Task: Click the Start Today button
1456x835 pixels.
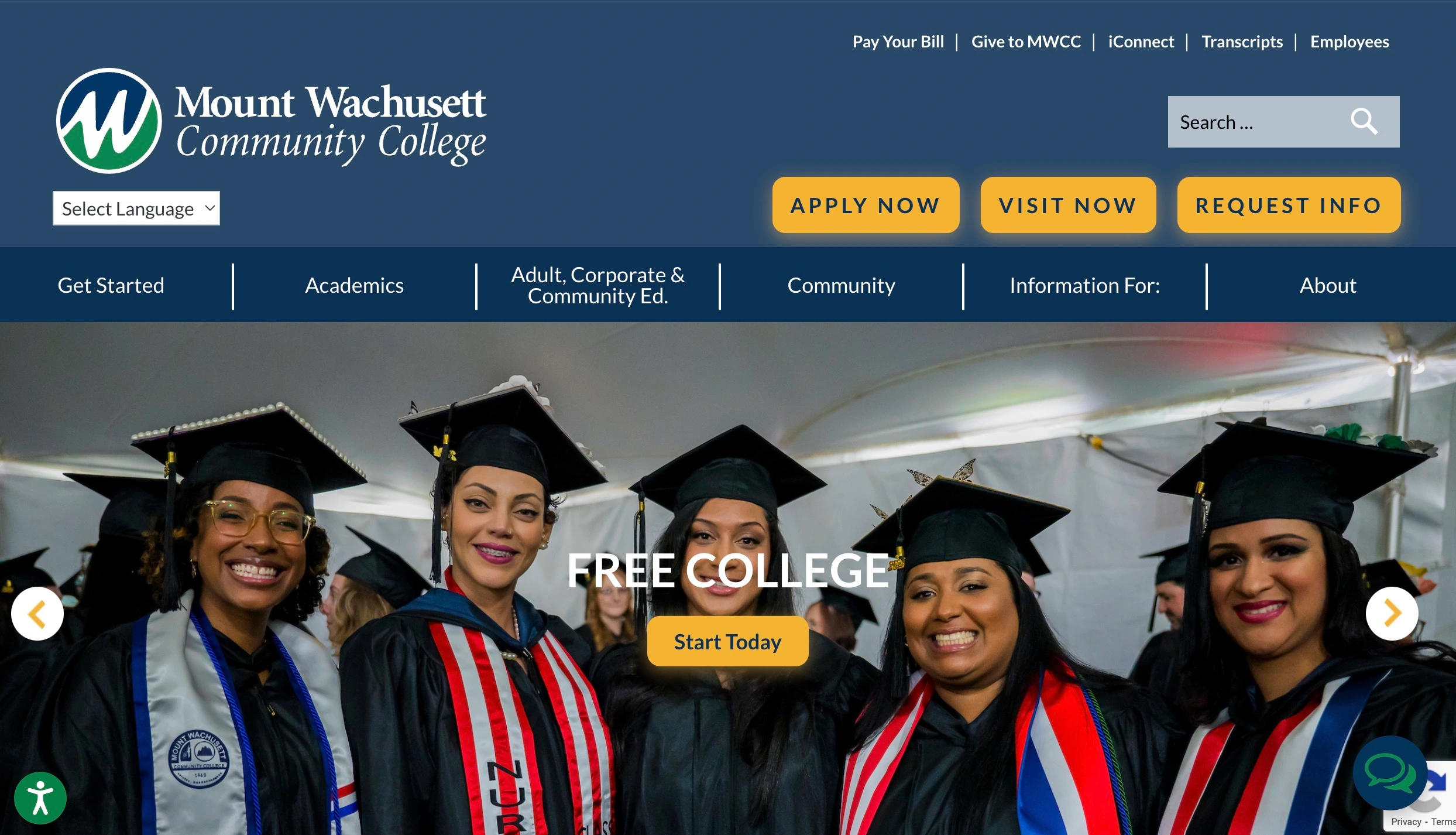Action: click(727, 642)
